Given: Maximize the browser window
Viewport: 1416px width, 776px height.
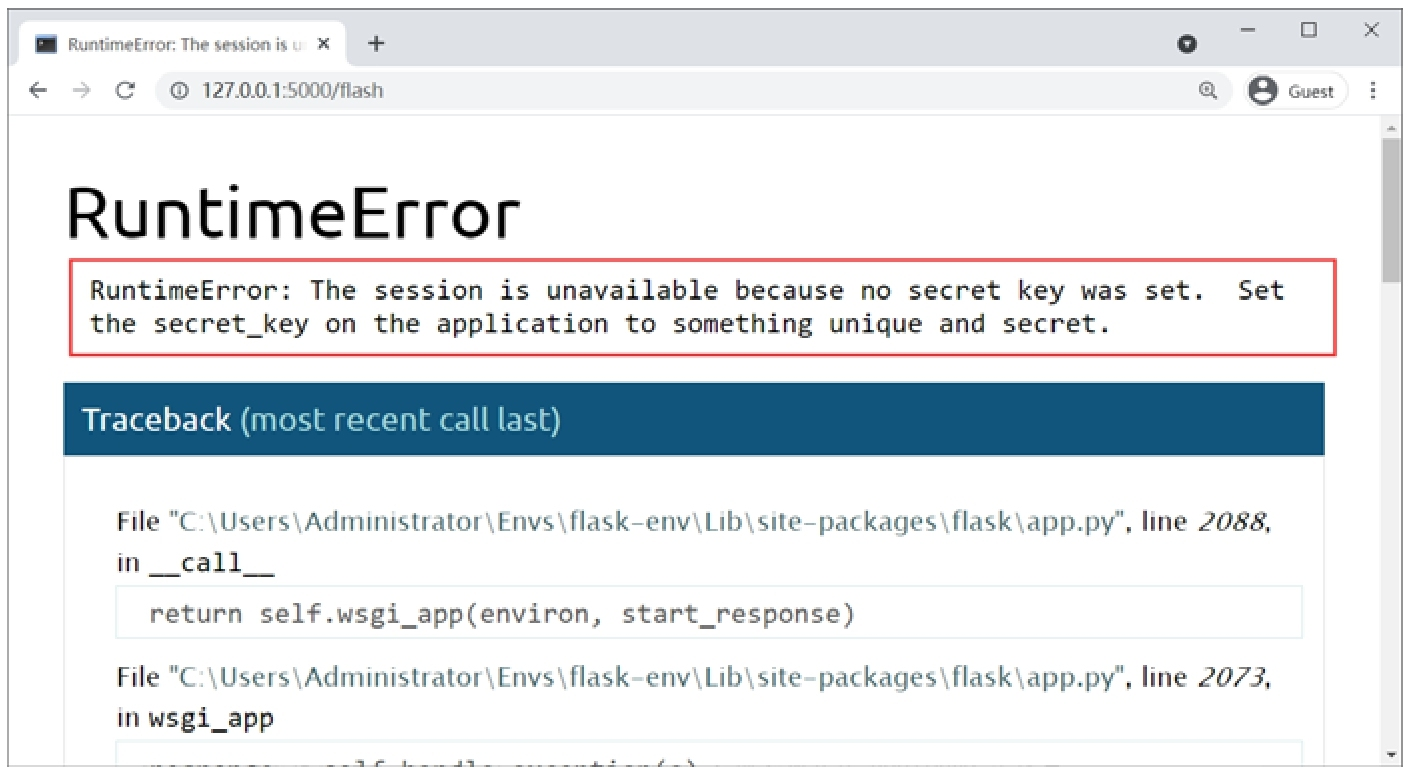Looking at the screenshot, I should (x=1309, y=30).
